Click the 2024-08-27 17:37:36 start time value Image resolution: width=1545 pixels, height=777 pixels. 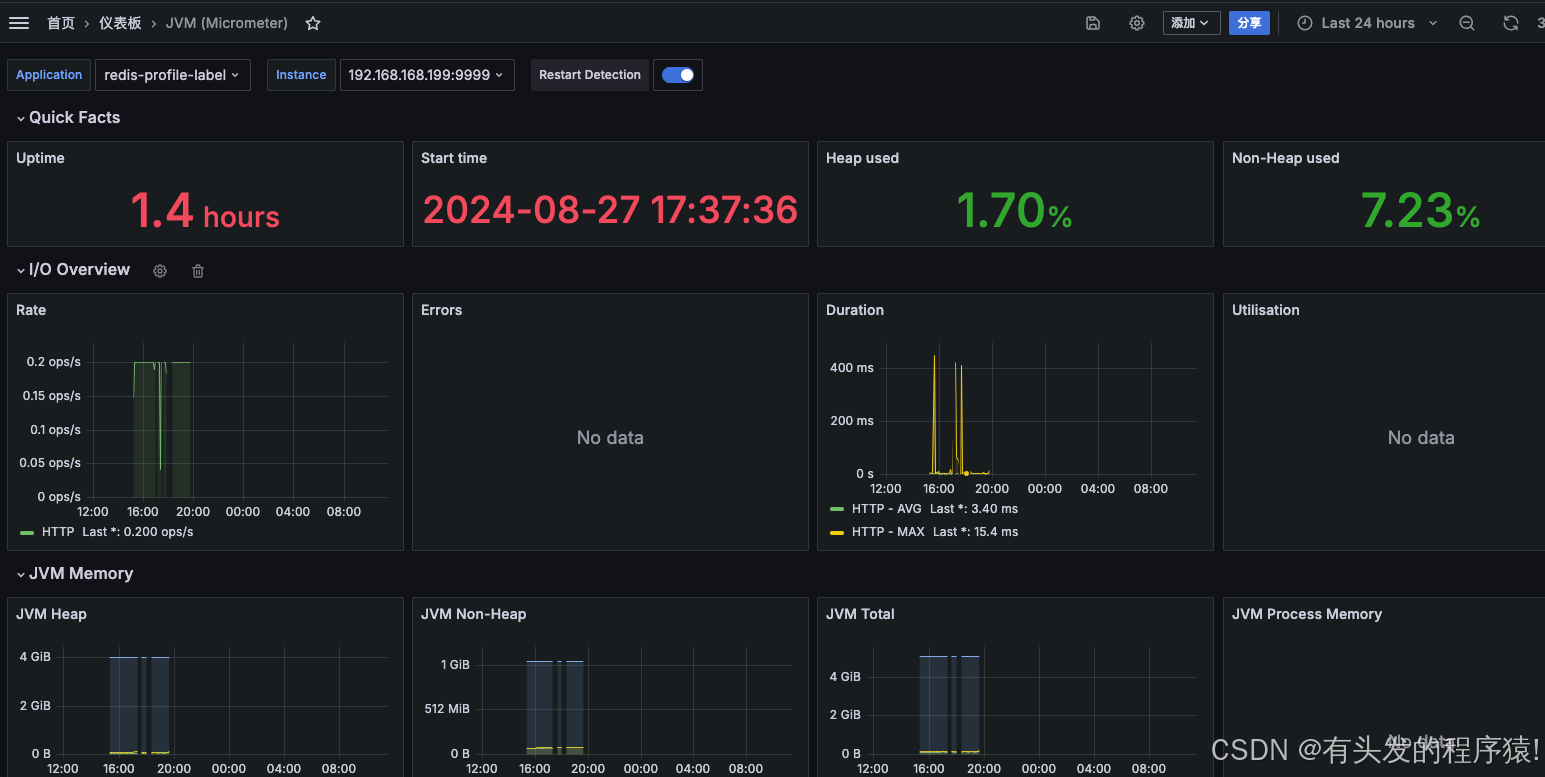point(610,210)
